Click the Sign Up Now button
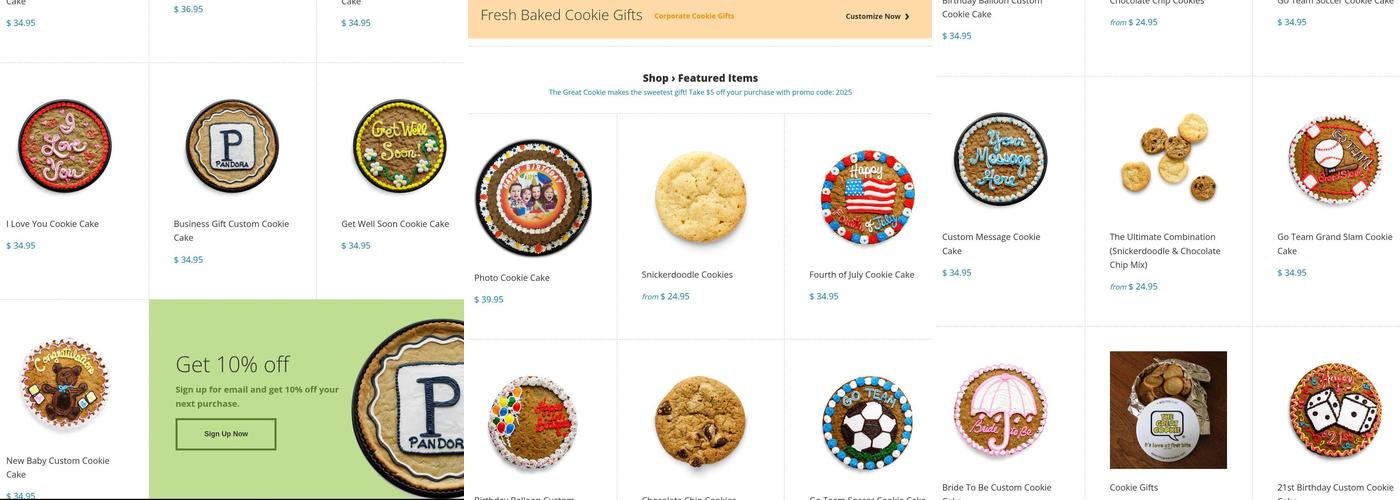Viewport: 1400px width, 500px height. 226,434
